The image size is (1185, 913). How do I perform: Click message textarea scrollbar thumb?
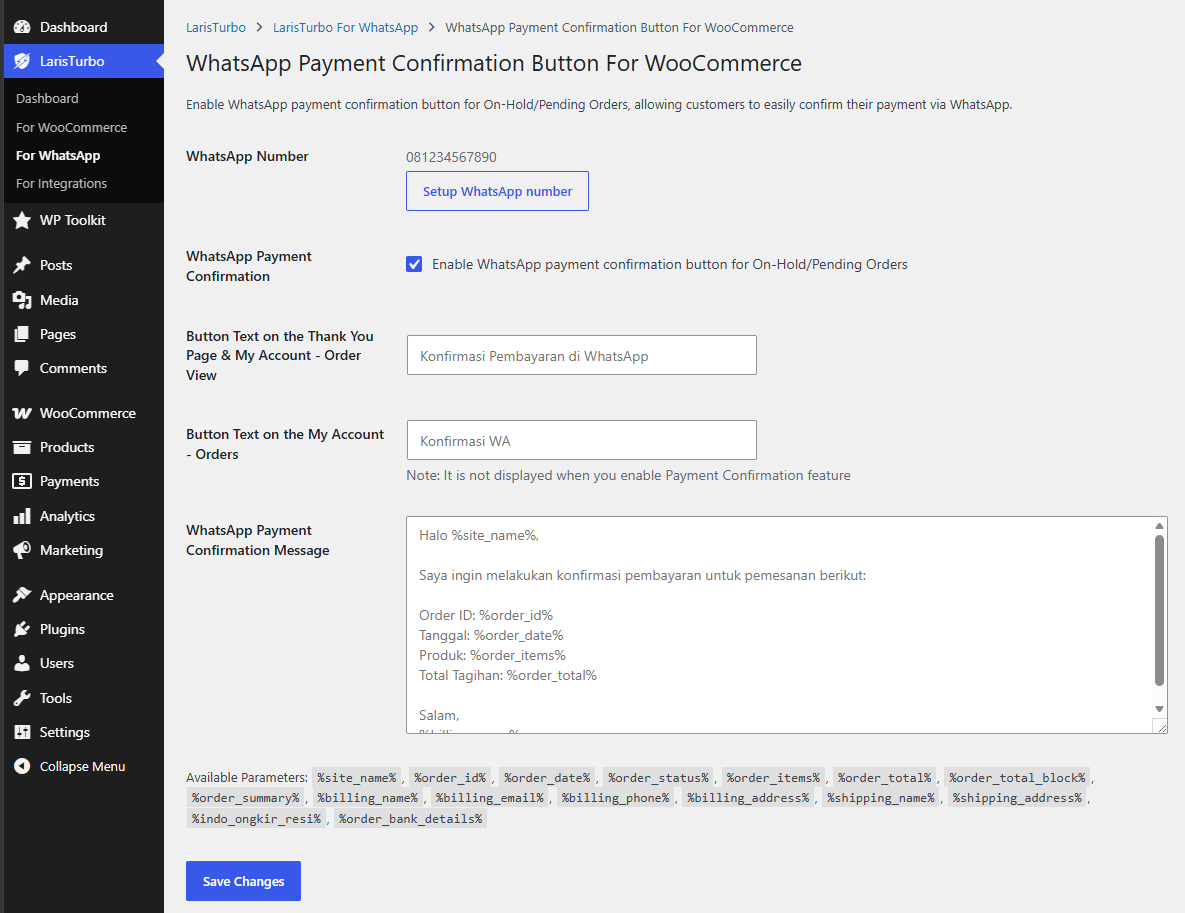pos(1159,611)
